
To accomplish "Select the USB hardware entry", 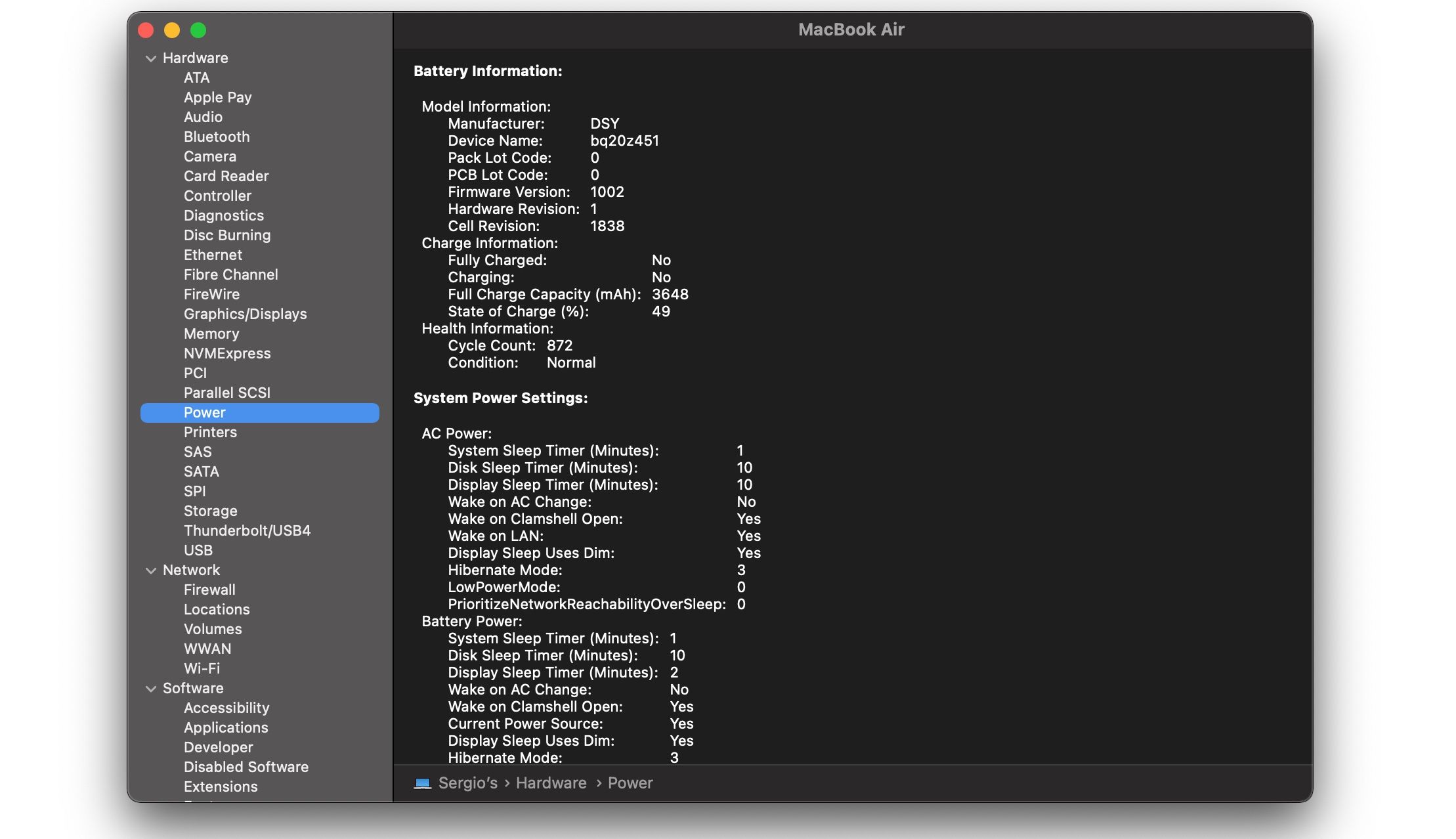I will coord(198,550).
